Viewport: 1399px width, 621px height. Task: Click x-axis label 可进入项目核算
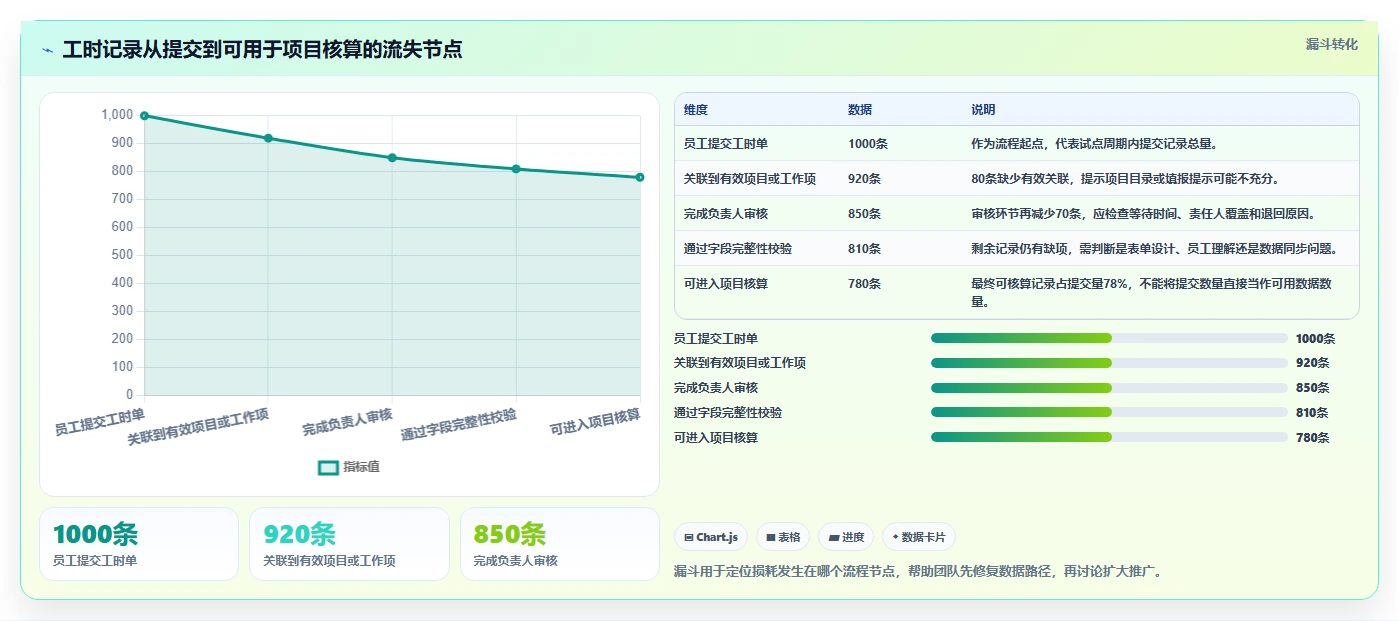click(595, 423)
